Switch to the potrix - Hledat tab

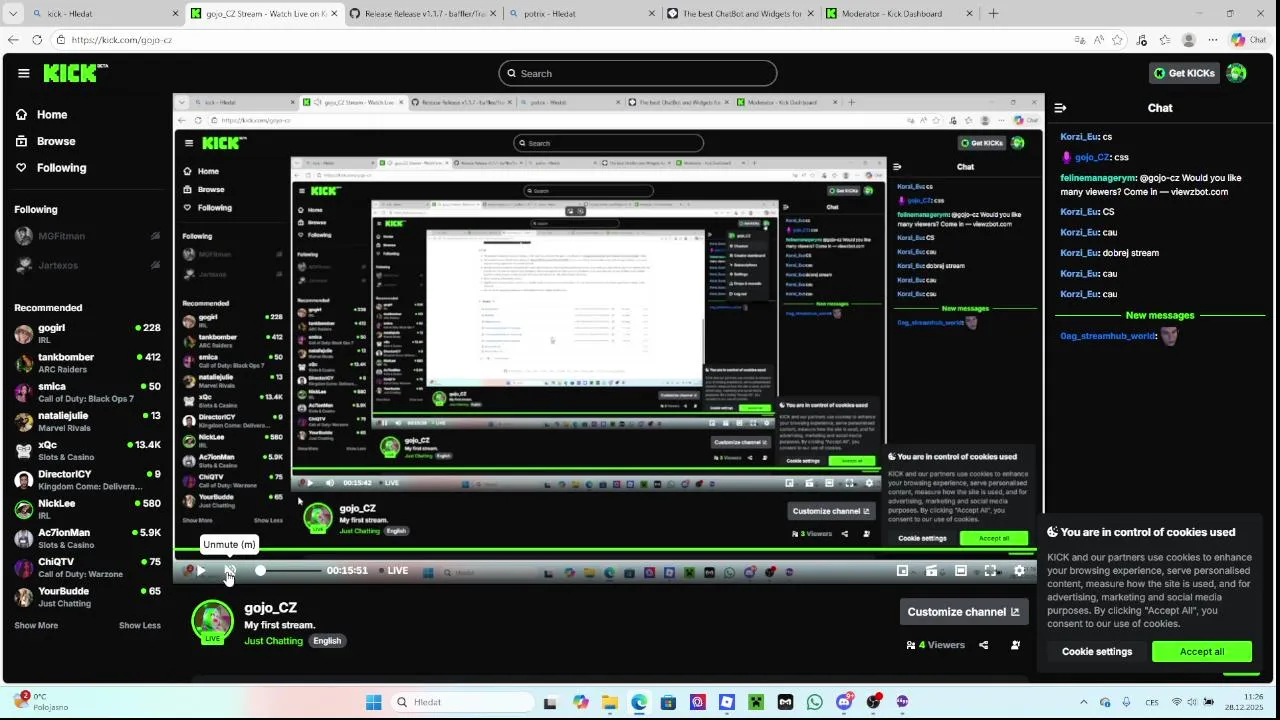[578, 14]
